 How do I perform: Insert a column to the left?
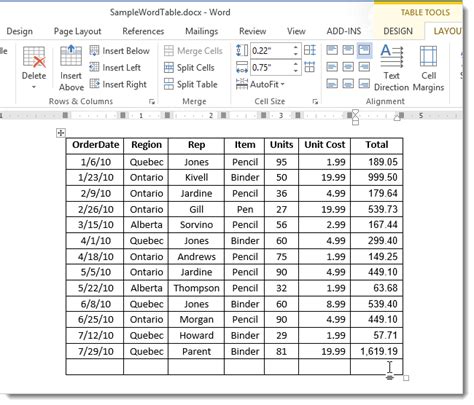coord(115,67)
